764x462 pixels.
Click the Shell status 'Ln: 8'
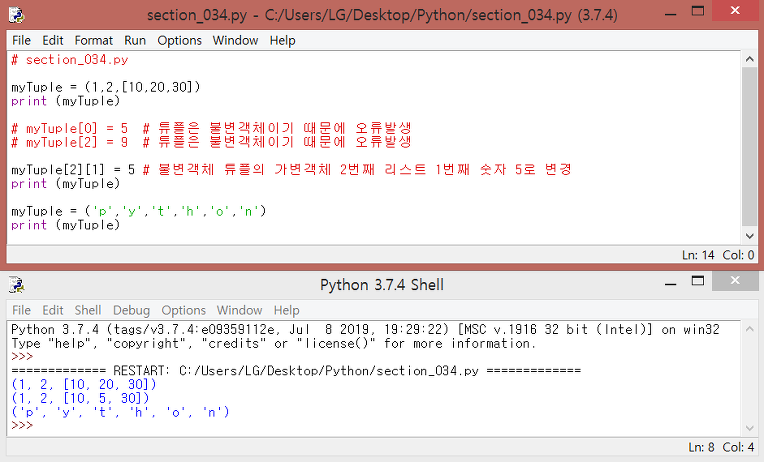pos(701,447)
